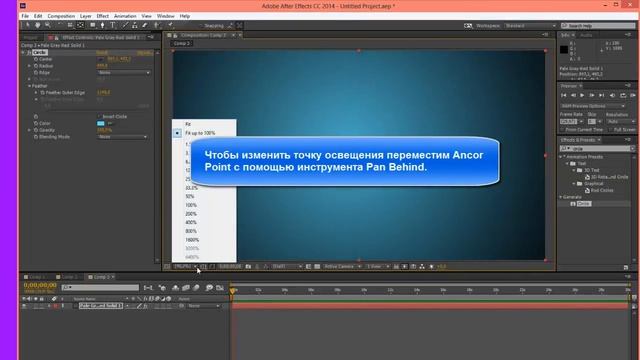Select the Puppet Pin tool
Viewport: 640px width, 360px height.
coord(170,25)
